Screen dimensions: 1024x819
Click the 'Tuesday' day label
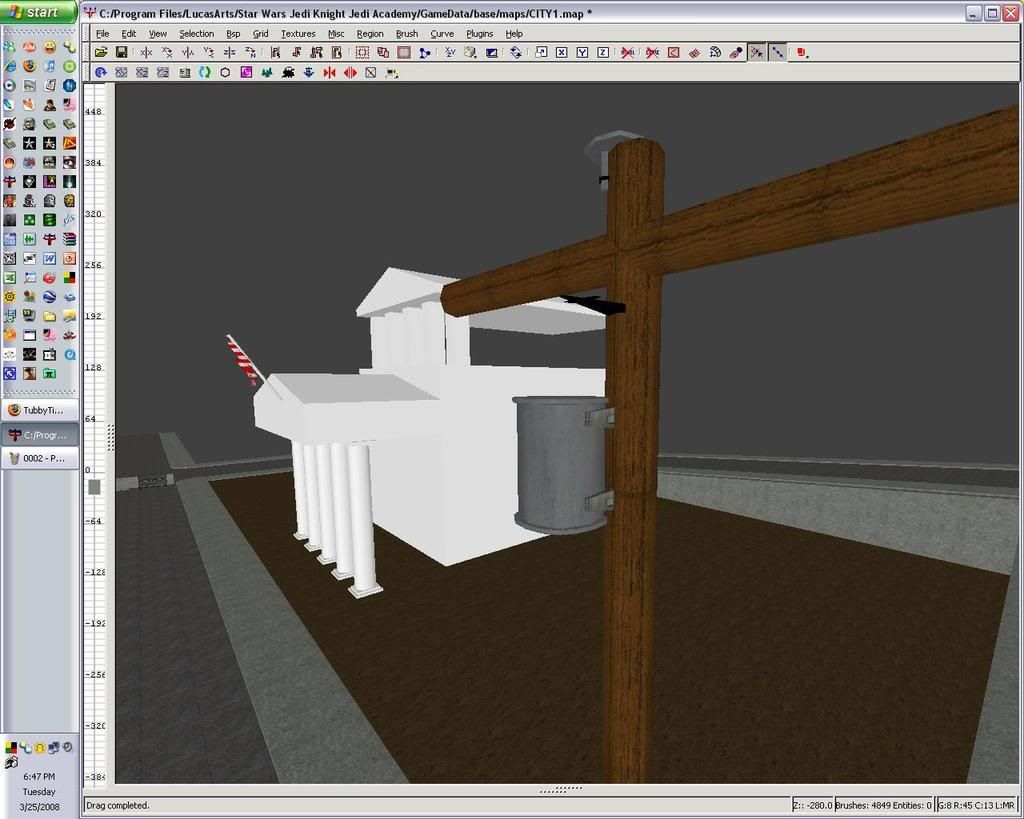39,792
